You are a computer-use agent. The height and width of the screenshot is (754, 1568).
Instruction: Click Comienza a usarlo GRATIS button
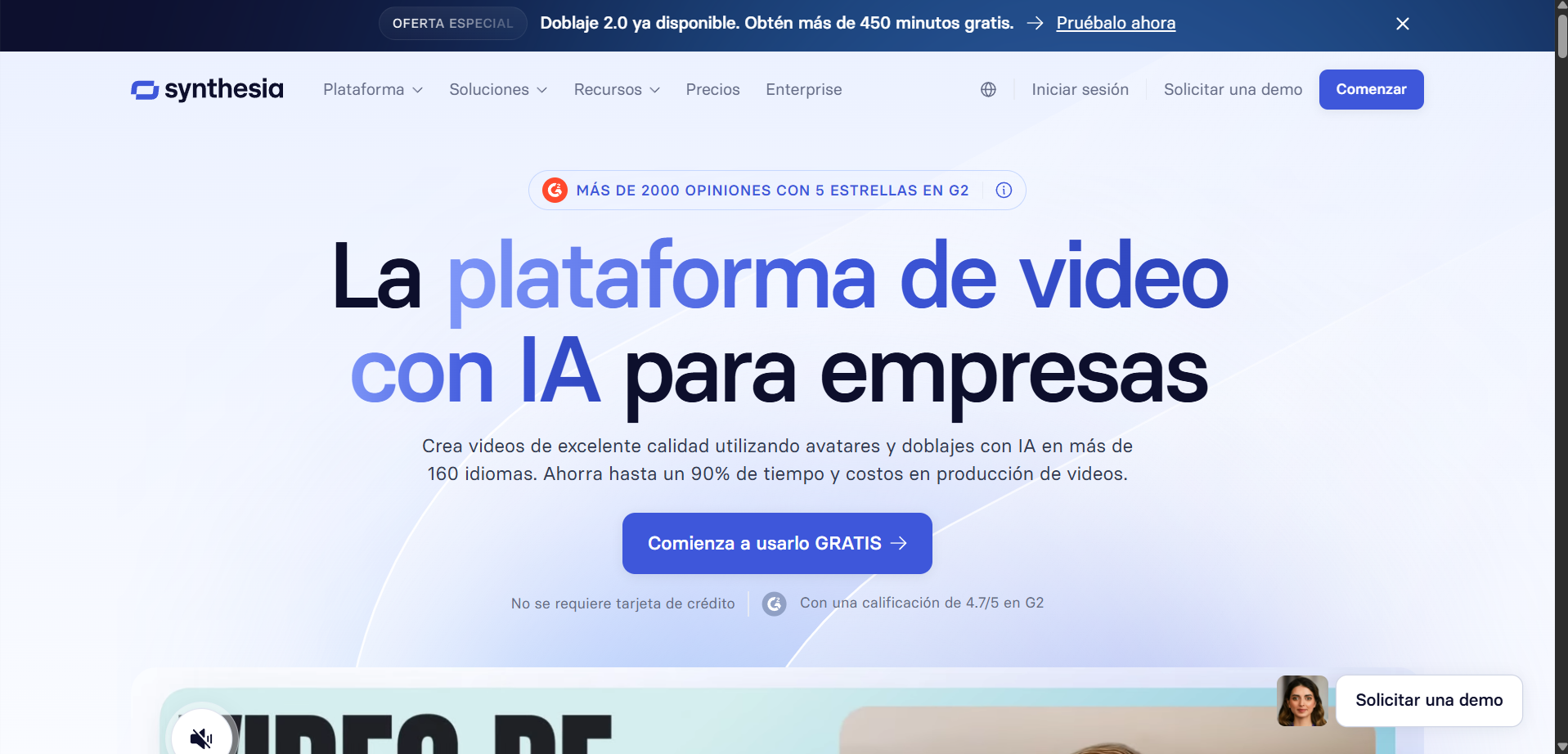777,543
